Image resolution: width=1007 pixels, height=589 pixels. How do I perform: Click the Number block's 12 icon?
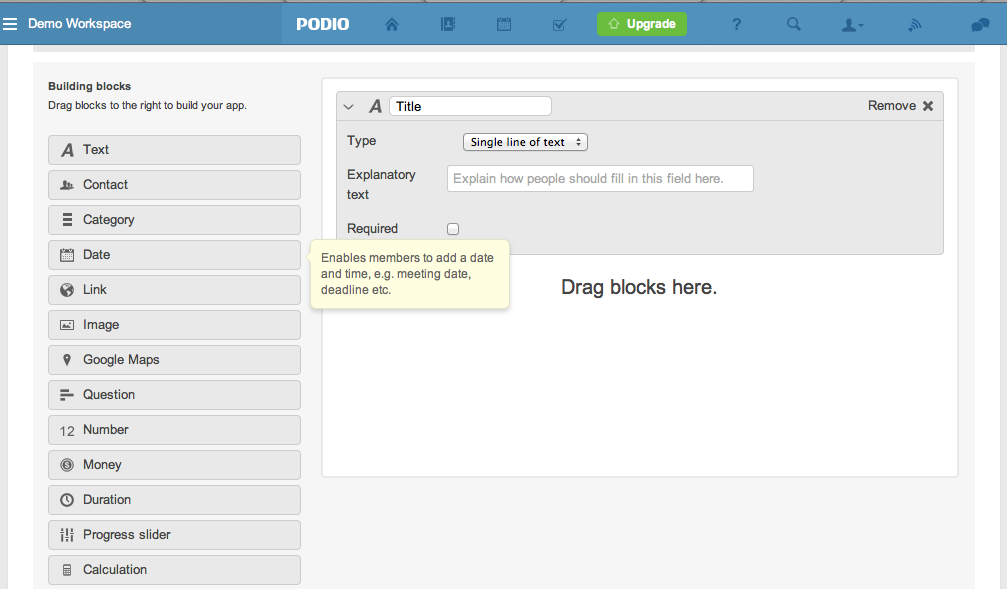(67, 431)
